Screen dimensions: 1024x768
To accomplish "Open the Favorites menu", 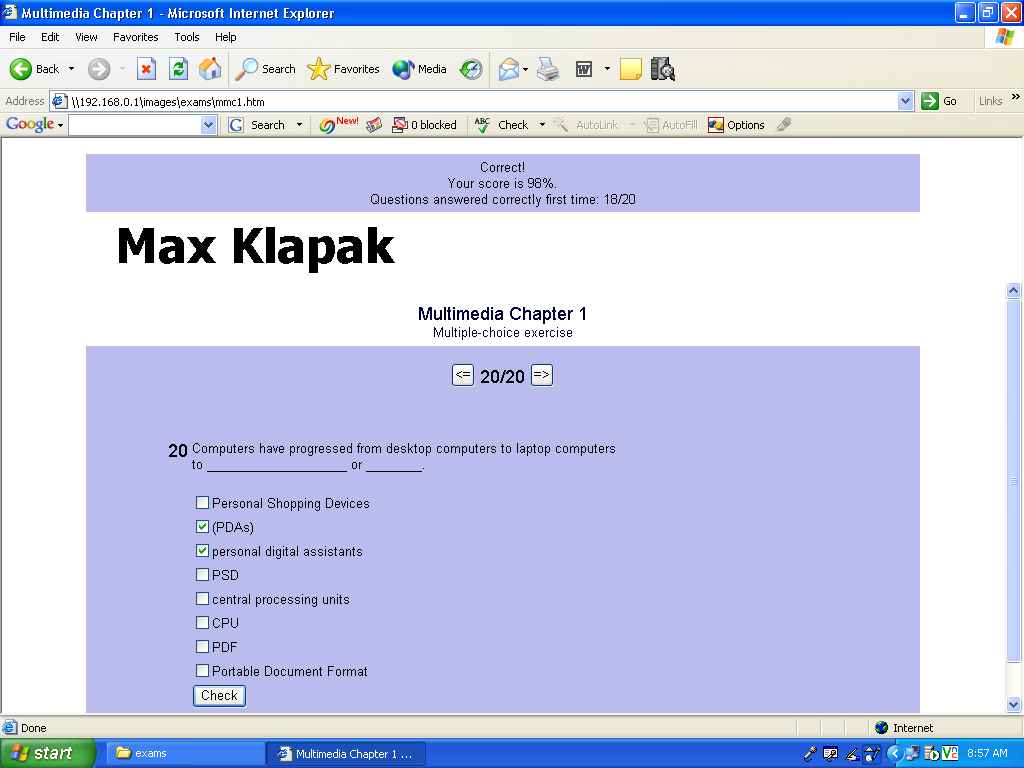I will [135, 37].
